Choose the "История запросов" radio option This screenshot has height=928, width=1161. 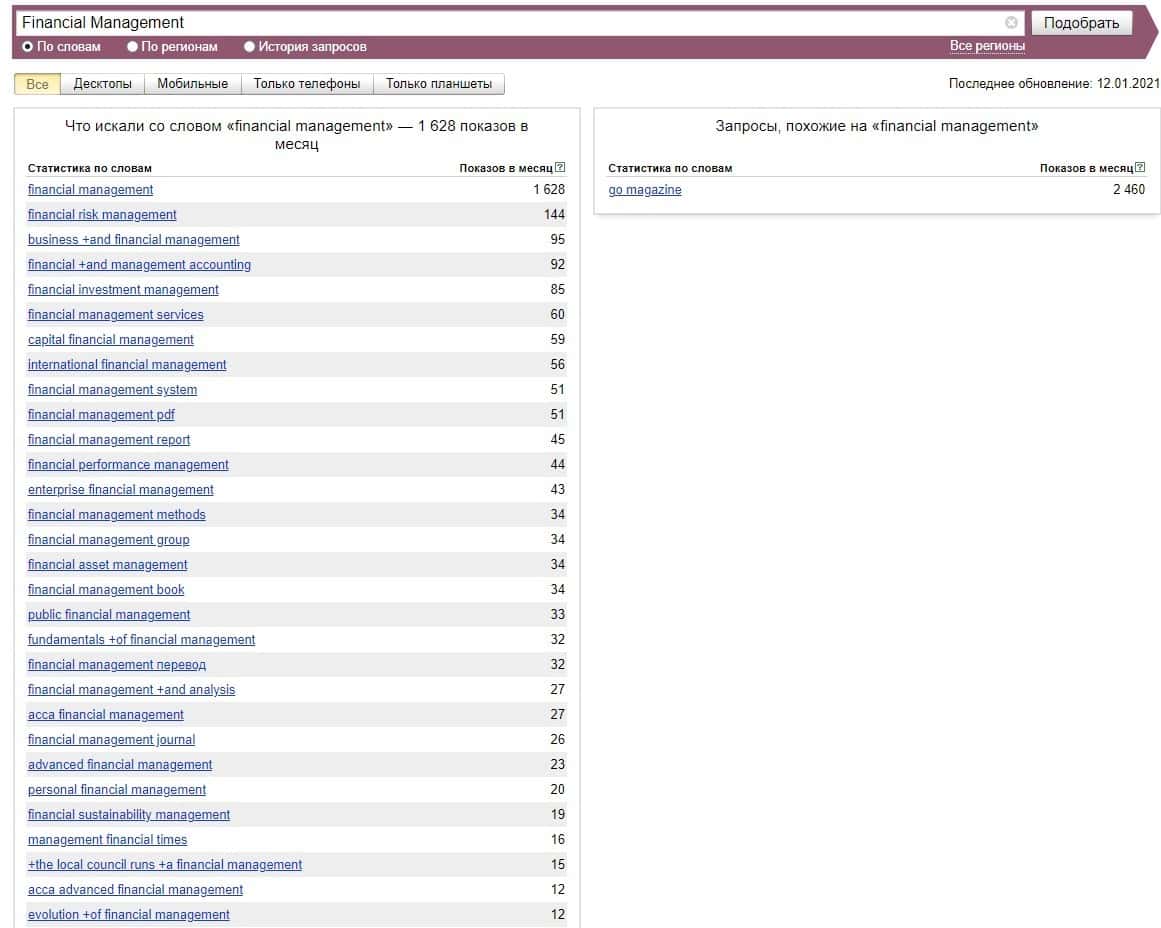(x=250, y=47)
